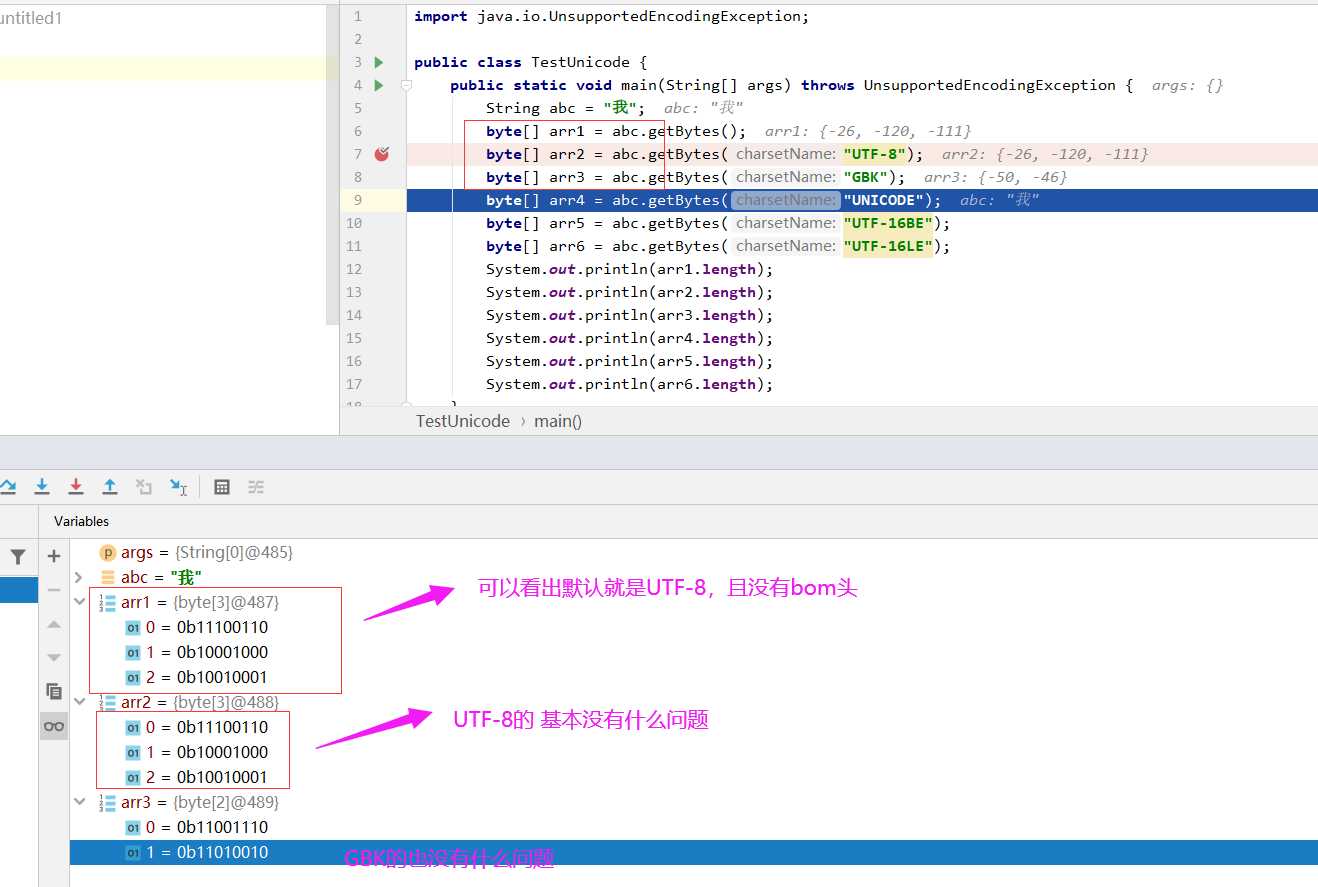Click the parameter icon next to args

pyautogui.click(x=108, y=552)
